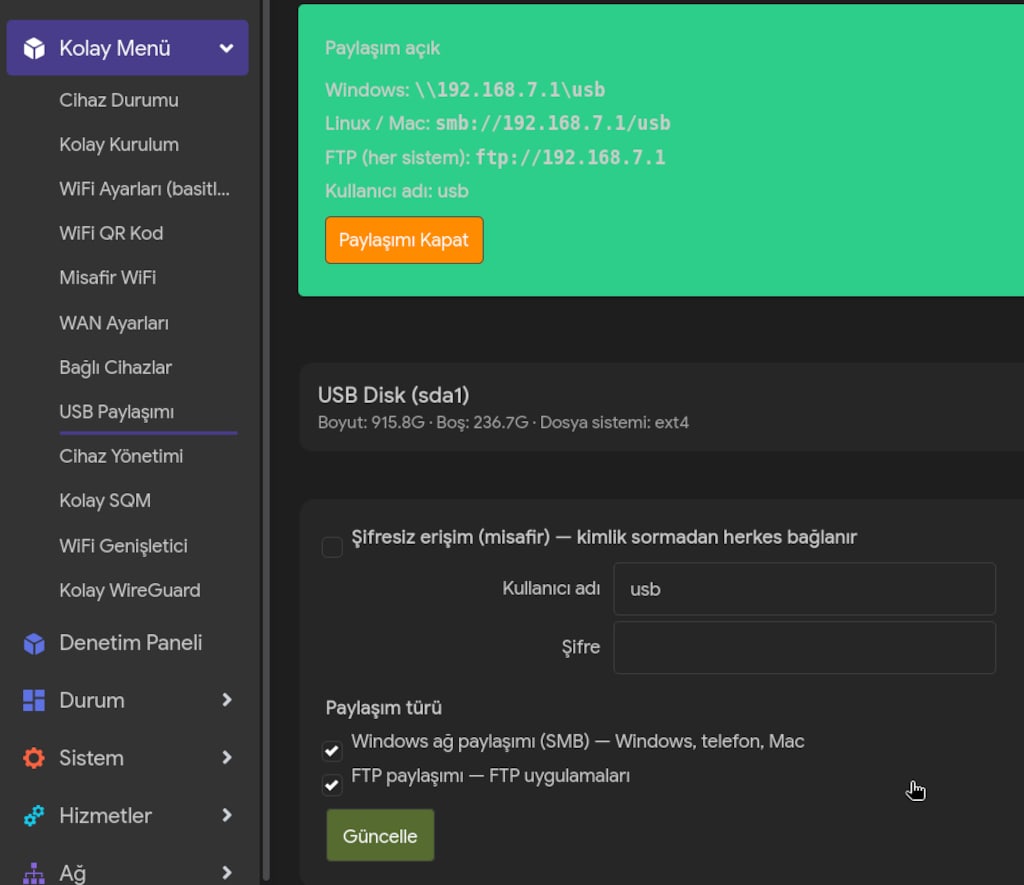Image resolution: width=1024 pixels, height=885 pixels.
Task: Click the Güncelle button
Action: [380, 835]
